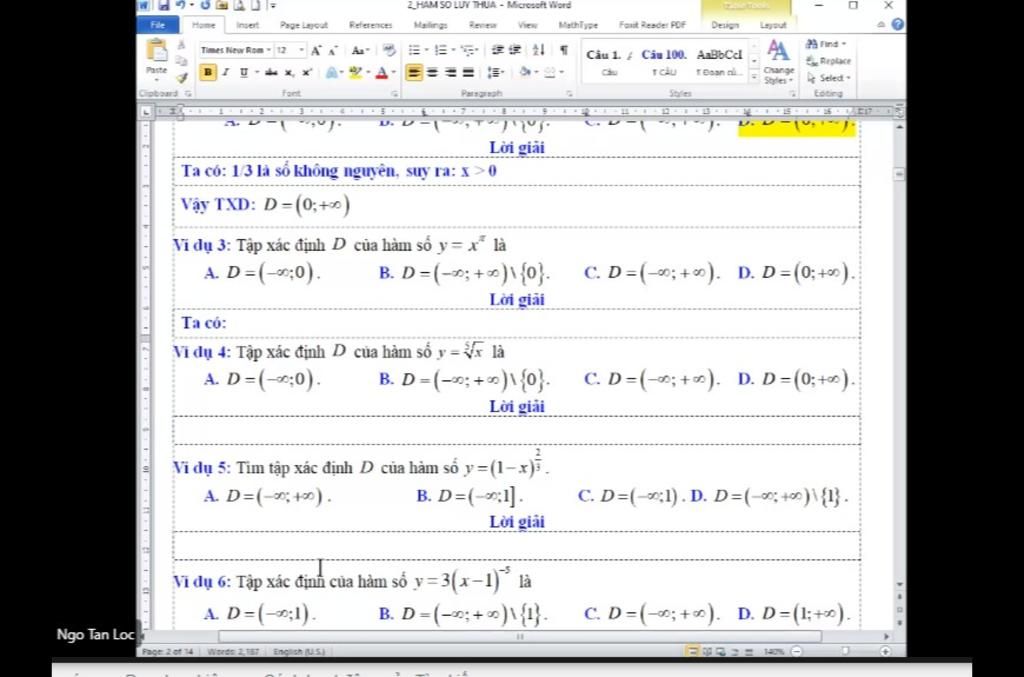Click the Subscript icon

[x=289, y=72]
